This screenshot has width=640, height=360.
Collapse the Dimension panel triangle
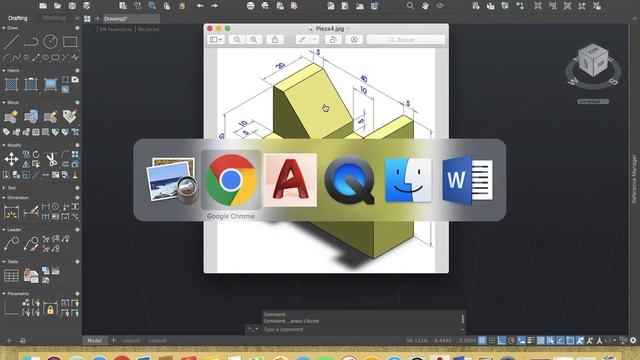pos(4,198)
